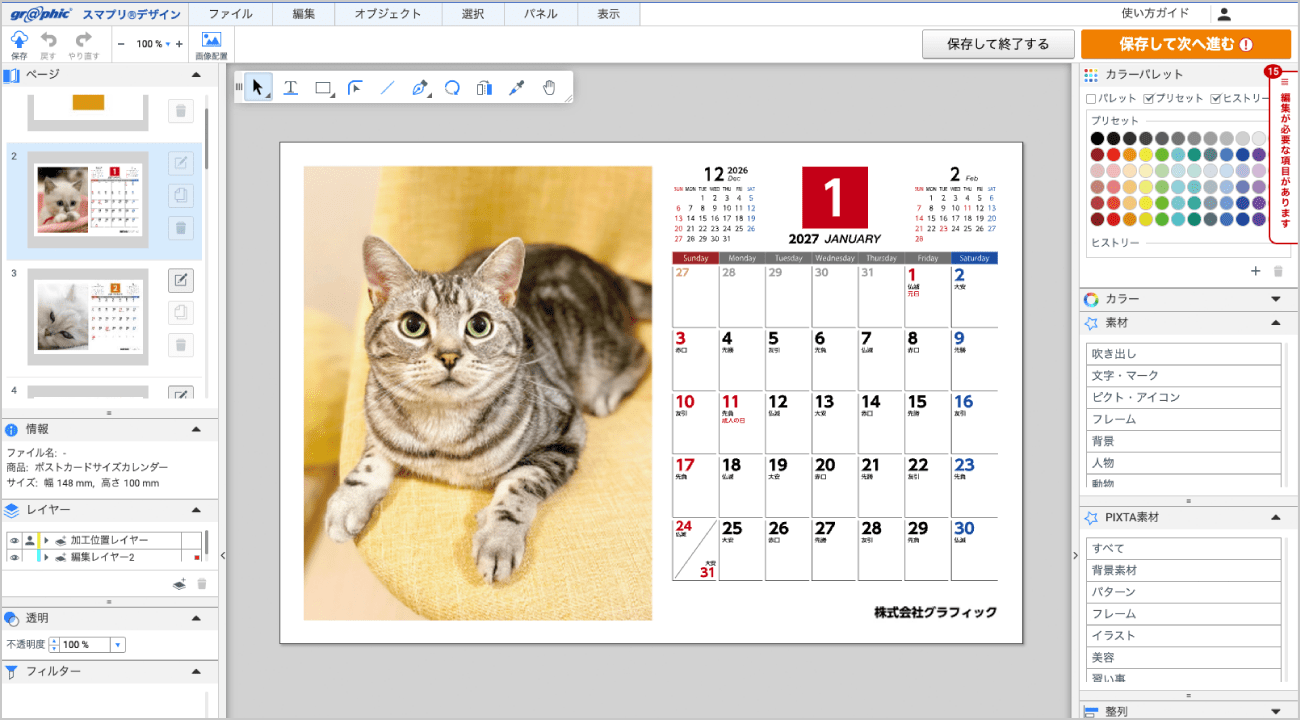Click the user account icon
The height and width of the screenshot is (720, 1300).
(x=1224, y=14)
